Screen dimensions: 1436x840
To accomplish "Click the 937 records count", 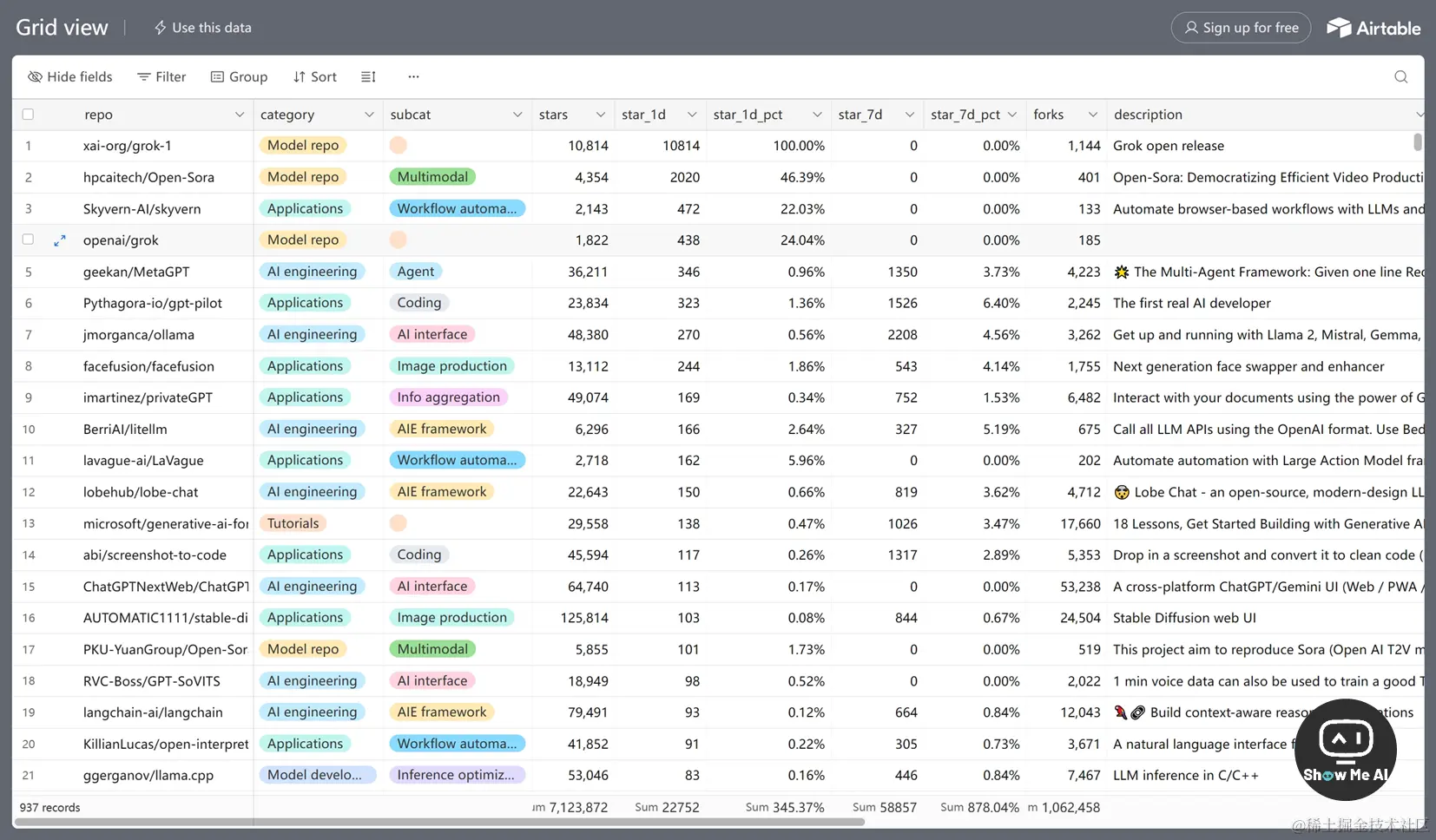I will [49, 807].
